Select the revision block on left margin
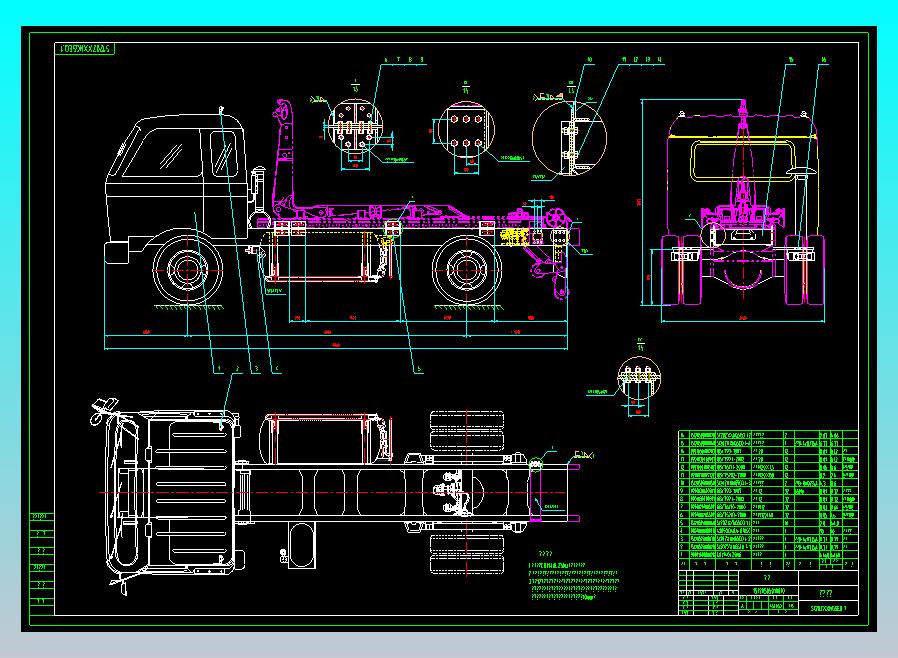Image resolution: width=898 pixels, height=658 pixels. coord(41,564)
